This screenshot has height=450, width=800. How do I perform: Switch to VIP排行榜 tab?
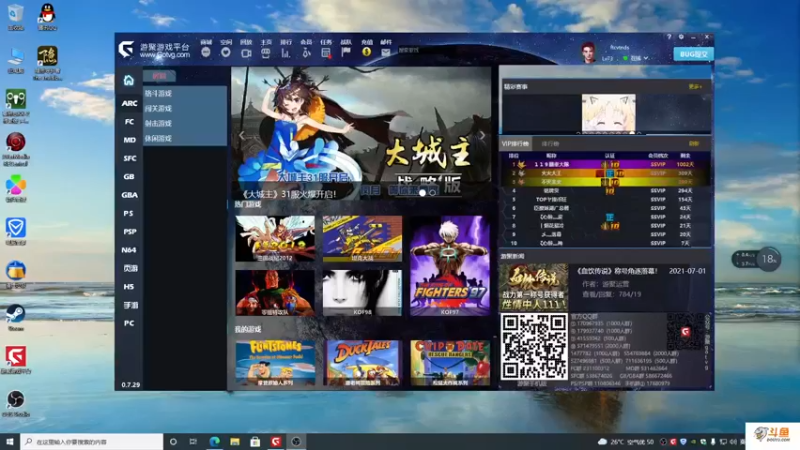[x=515, y=144]
